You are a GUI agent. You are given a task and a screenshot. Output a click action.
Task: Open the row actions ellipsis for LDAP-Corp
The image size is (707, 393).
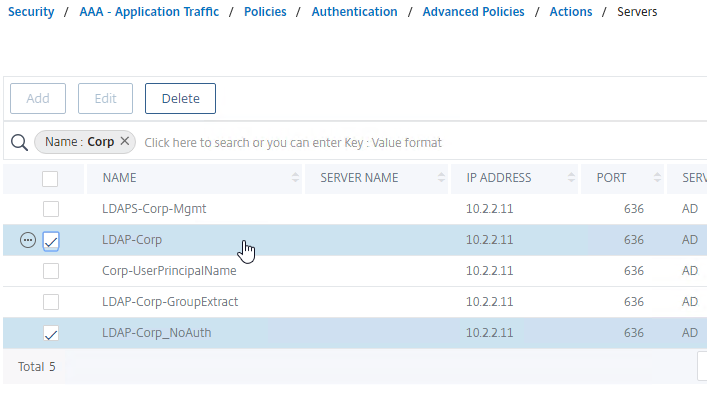28,240
